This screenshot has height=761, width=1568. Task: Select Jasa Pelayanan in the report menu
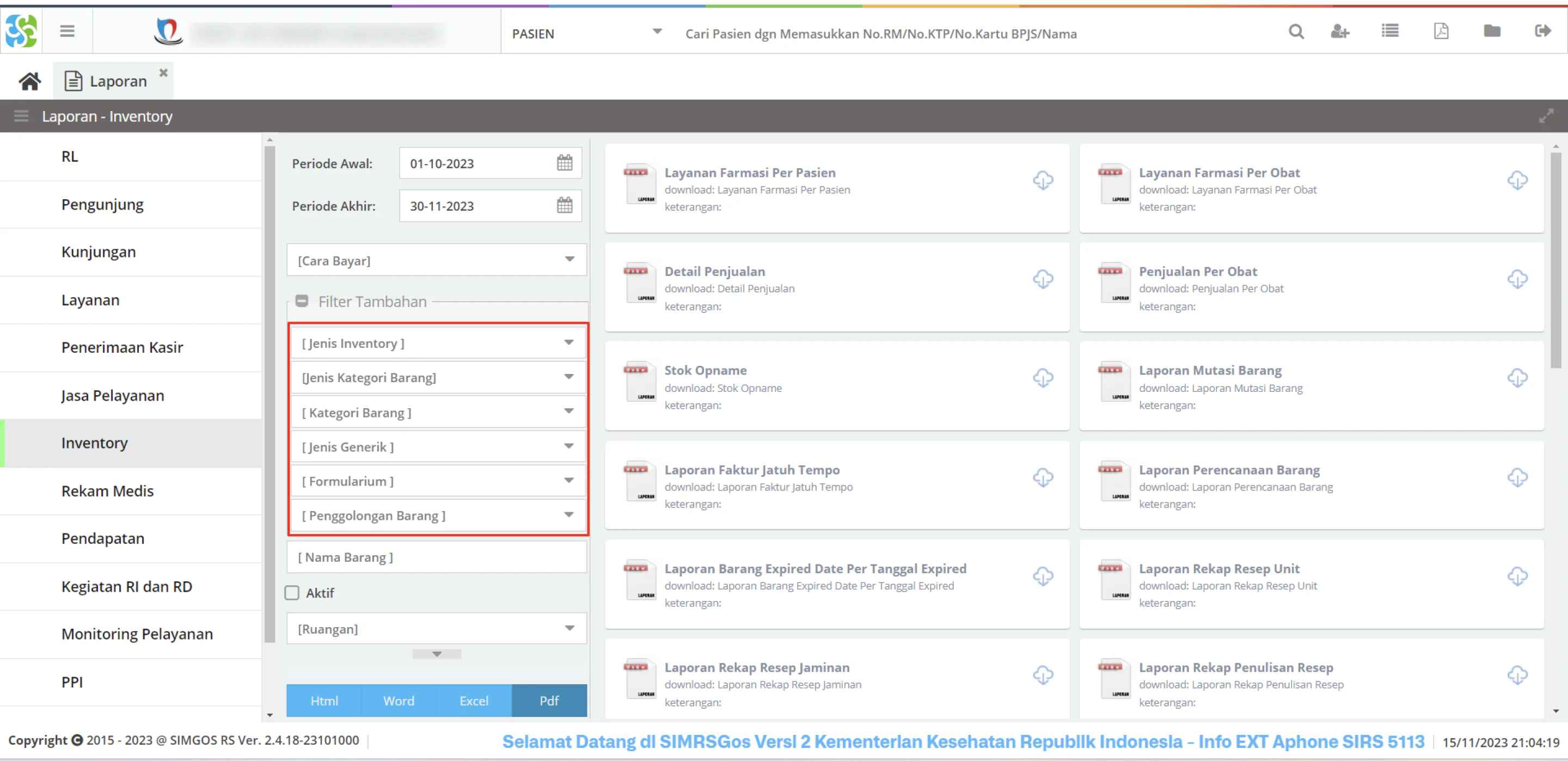click(x=131, y=396)
